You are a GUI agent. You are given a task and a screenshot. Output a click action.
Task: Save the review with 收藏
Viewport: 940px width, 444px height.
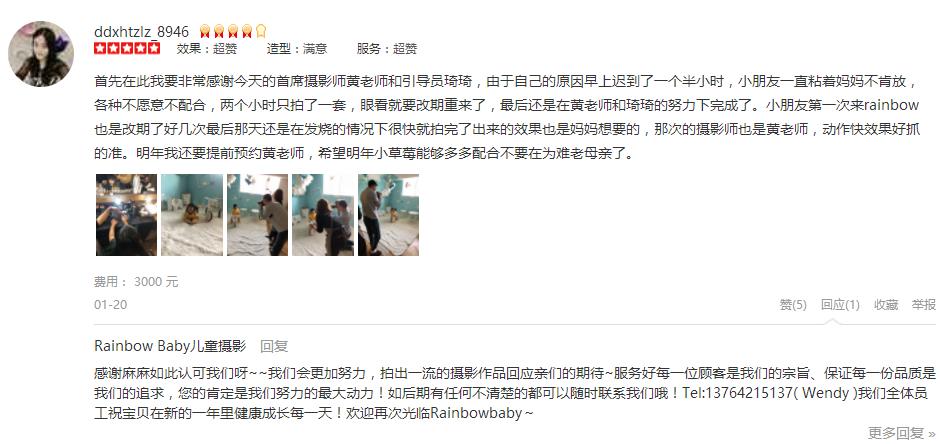(x=886, y=305)
